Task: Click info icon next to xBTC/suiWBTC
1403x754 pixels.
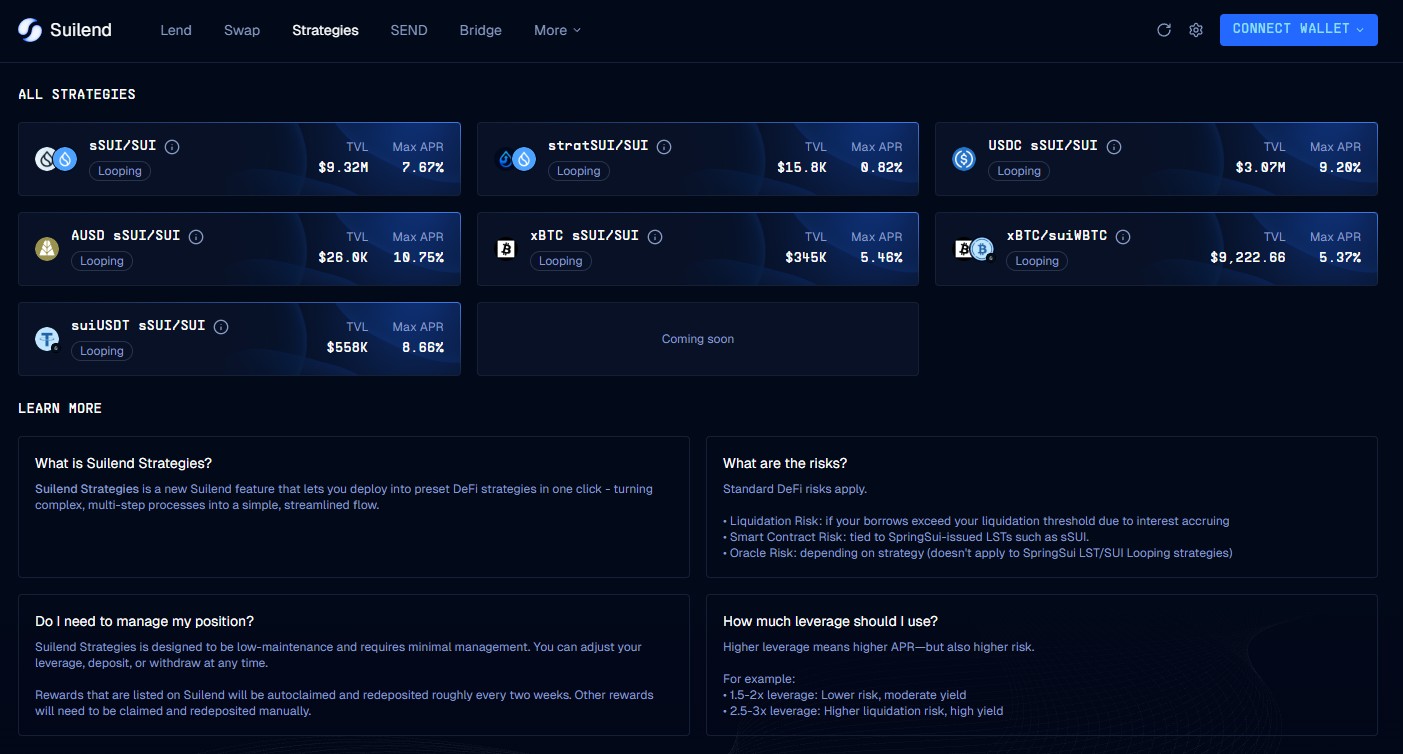Action: [1123, 237]
